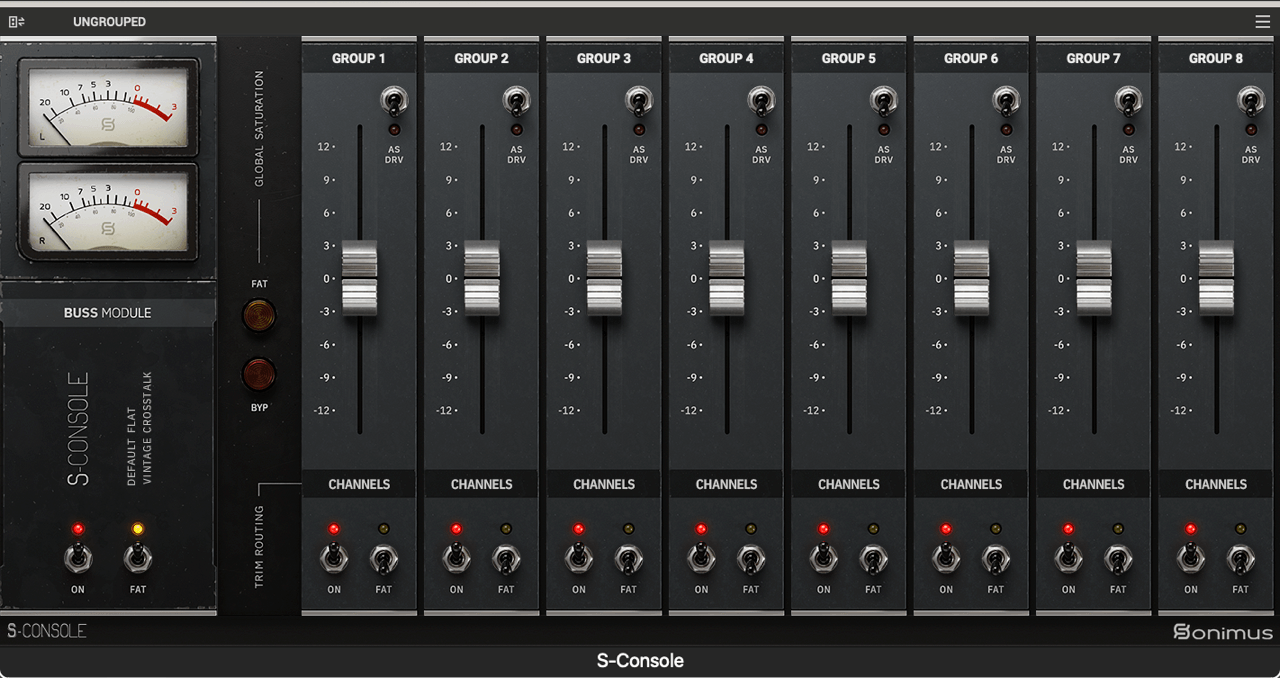Click the Group 6 fader handle
The width and height of the screenshot is (1280, 678).
click(971, 278)
